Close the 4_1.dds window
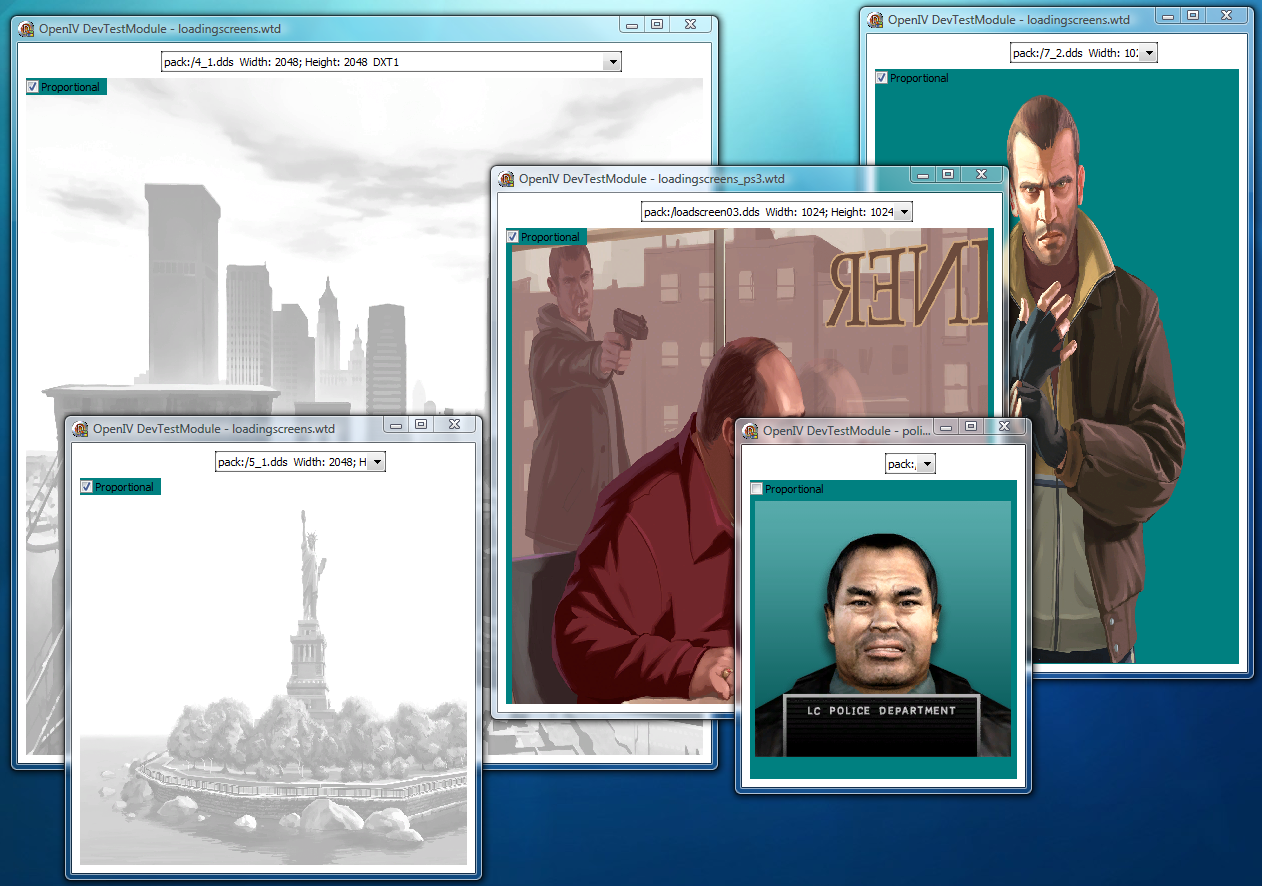Viewport: 1262px width, 886px height. coord(691,25)
